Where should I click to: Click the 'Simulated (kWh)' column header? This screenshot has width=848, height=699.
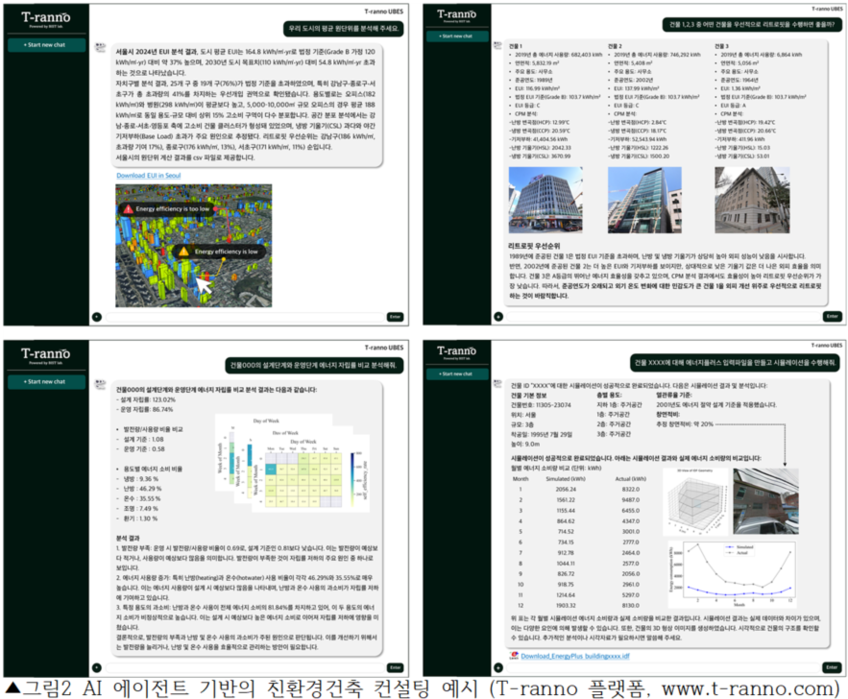click(x=566, y=479)
